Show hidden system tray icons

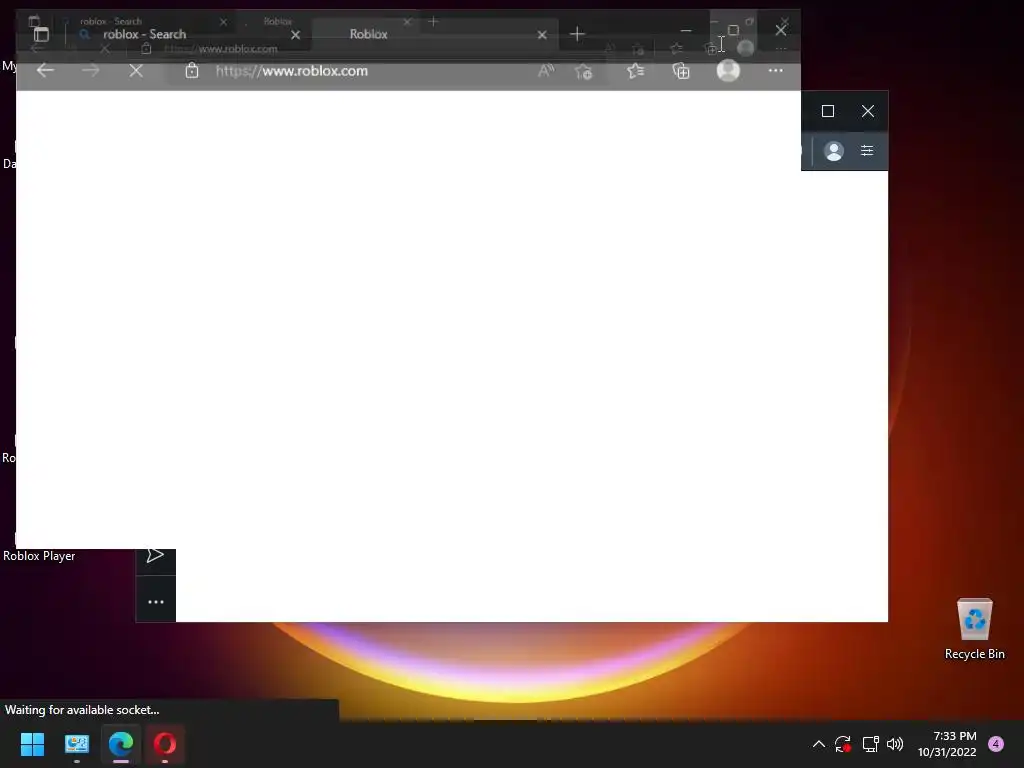(818, 744)
